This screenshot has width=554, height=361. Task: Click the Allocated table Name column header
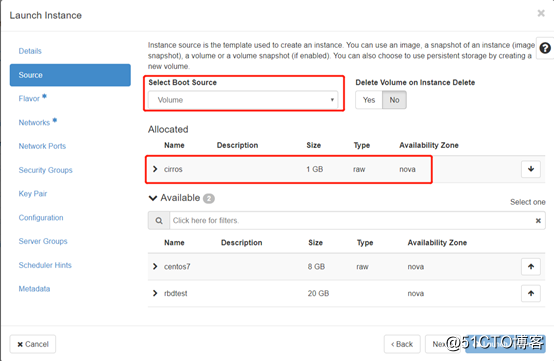[174, 145]
